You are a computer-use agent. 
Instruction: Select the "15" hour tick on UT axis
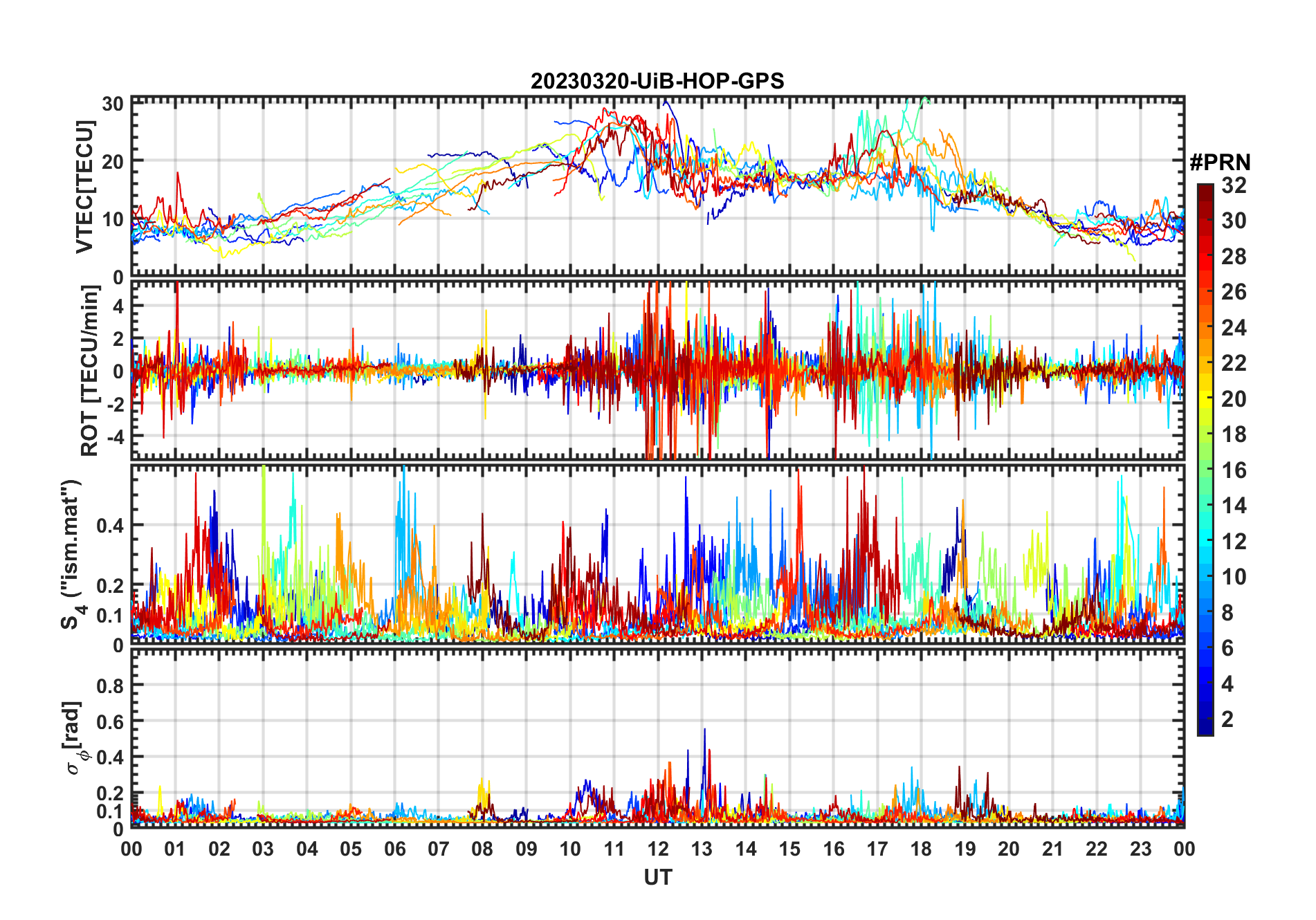coord(789,849)
